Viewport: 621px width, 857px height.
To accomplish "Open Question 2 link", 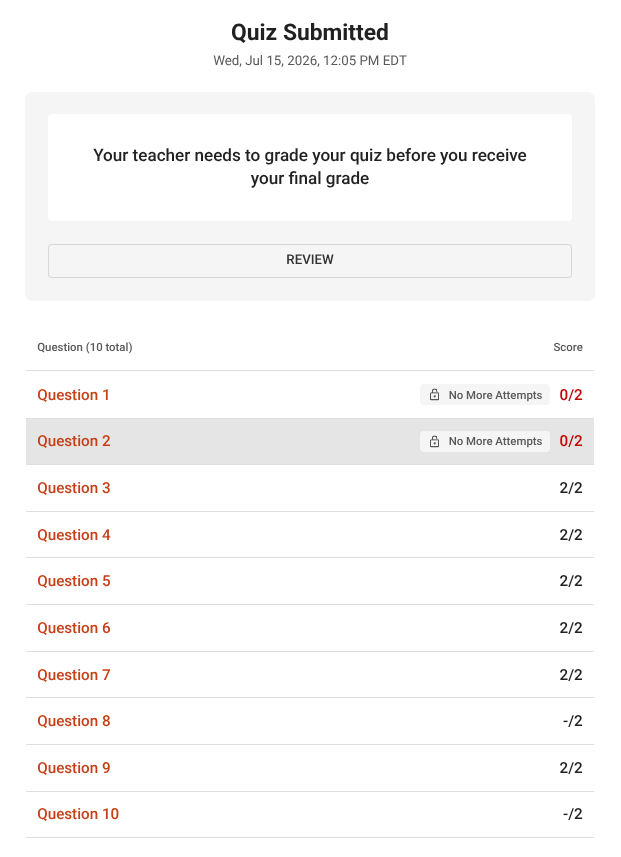I will coord(74,441).
